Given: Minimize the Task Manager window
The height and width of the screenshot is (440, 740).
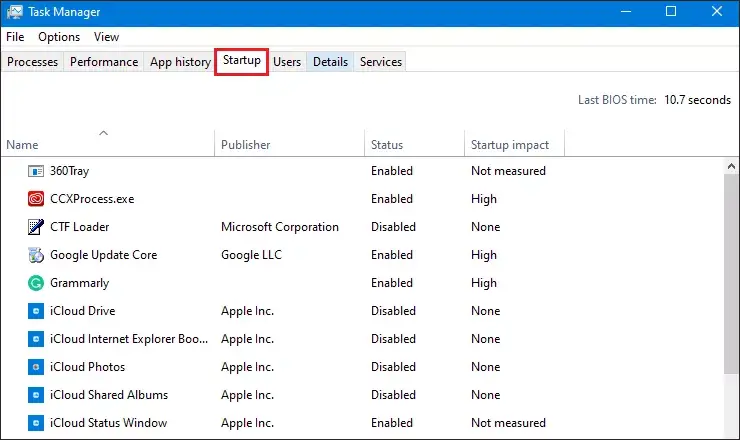Looking at the screenshot, I should pyautogui.click(x=626, y=11).
